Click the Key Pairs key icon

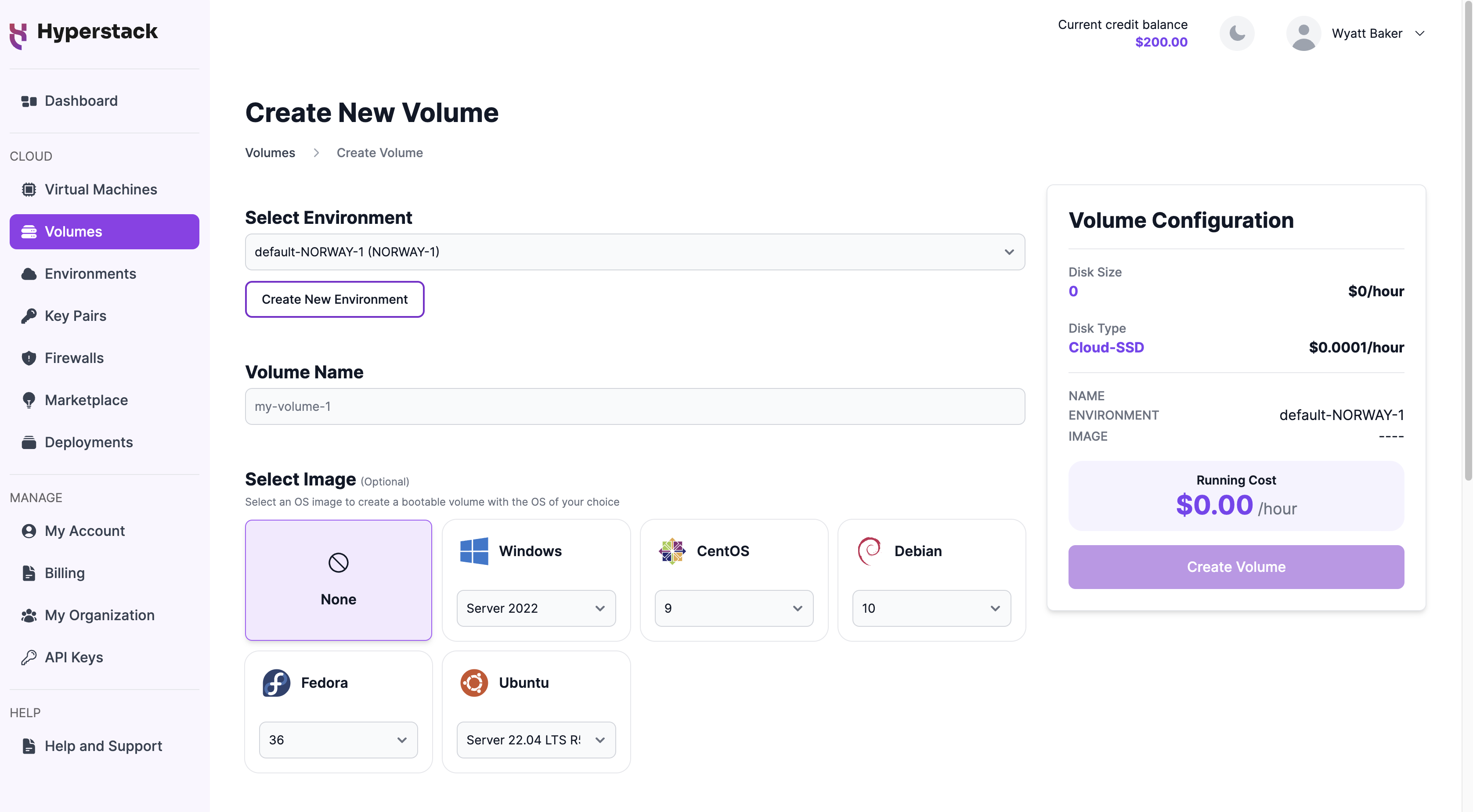click(x=29, y=316)
